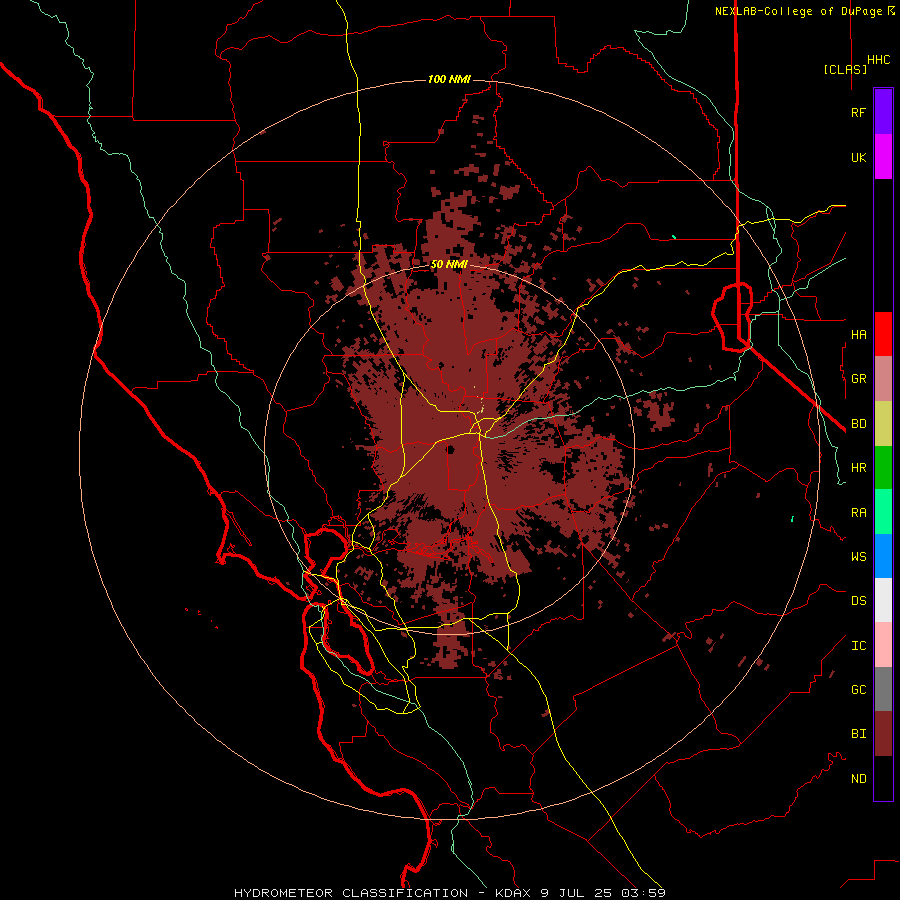
Task: Click the BD yellow legend swatch
Action: point(883,424)
